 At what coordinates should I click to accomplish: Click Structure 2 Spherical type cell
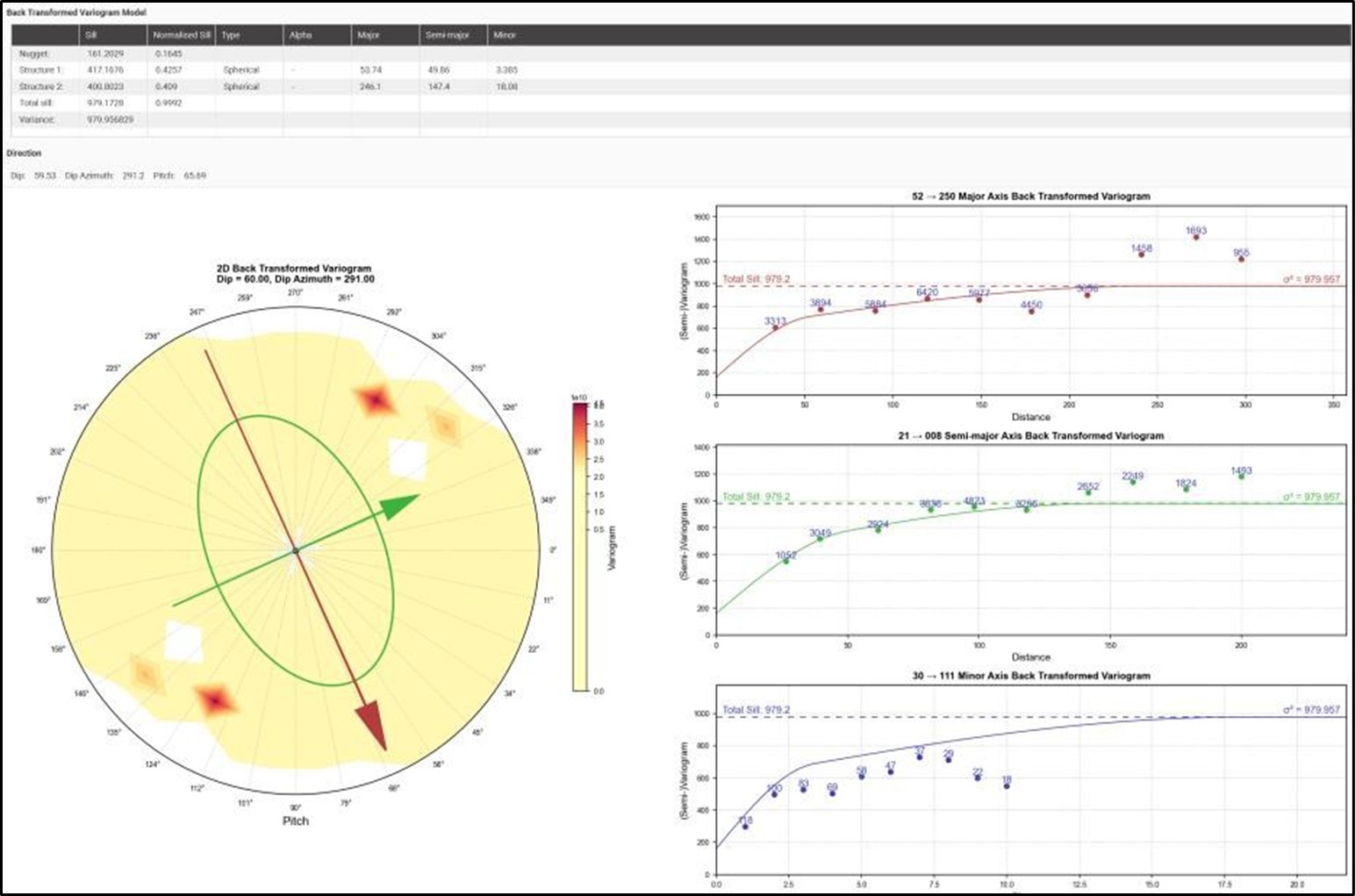point(241,87)
